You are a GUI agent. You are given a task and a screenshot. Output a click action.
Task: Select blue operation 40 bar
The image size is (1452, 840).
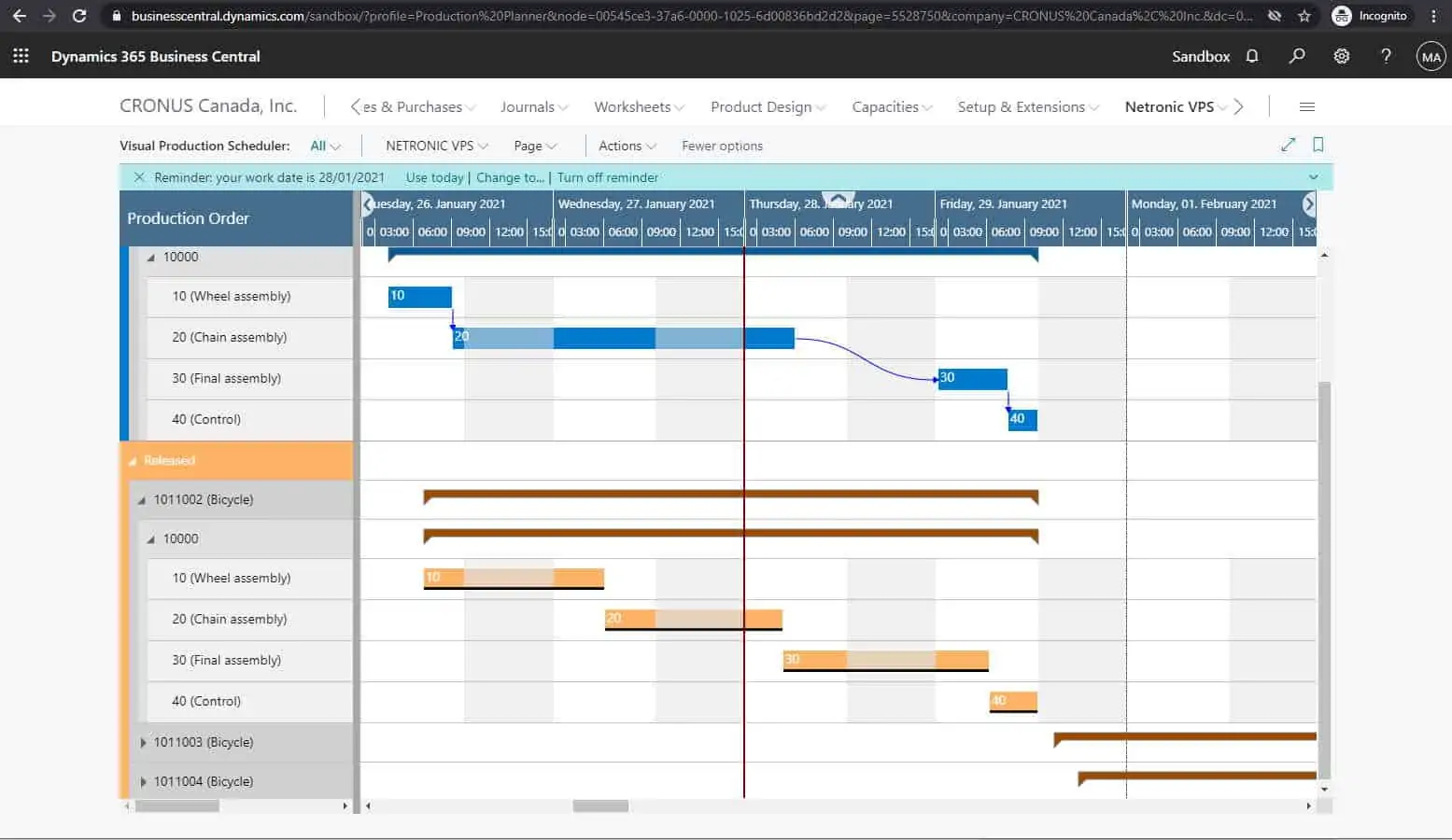pyautogui.click(x=1022, y=420)
